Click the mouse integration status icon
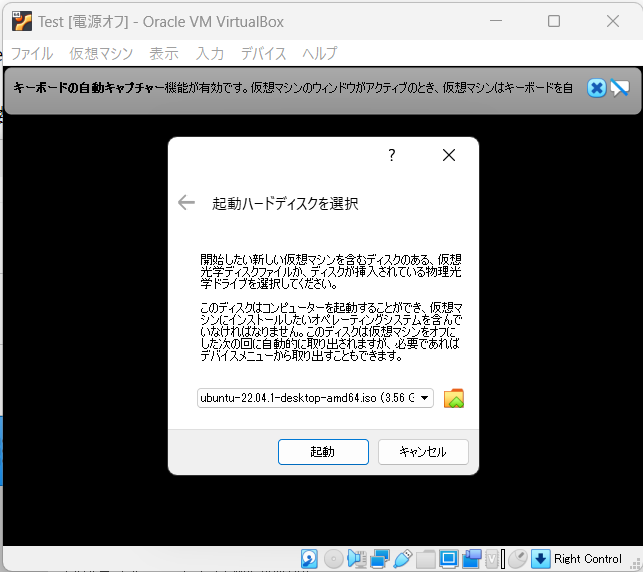The height and width of the screenshot is (572, 643). (518, 559)
